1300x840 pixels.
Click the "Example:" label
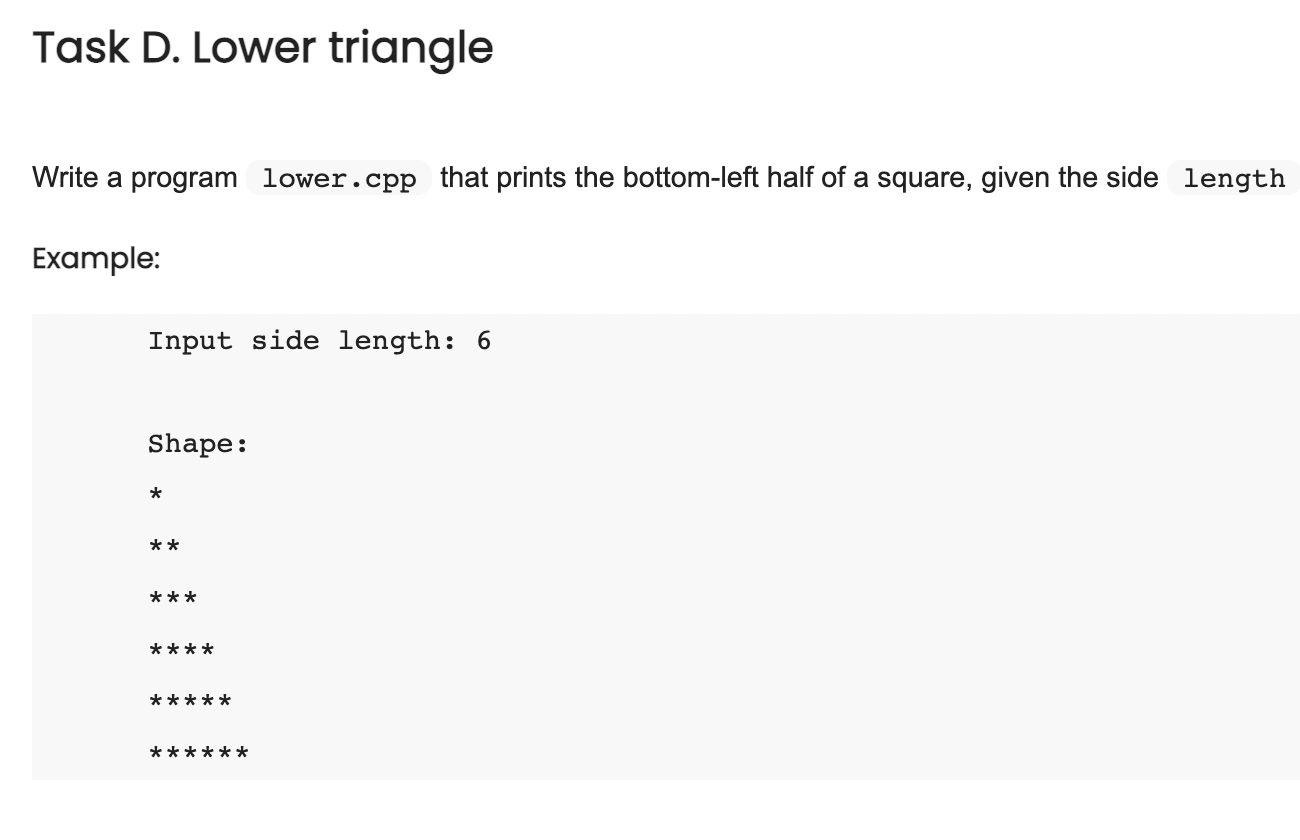96,259
